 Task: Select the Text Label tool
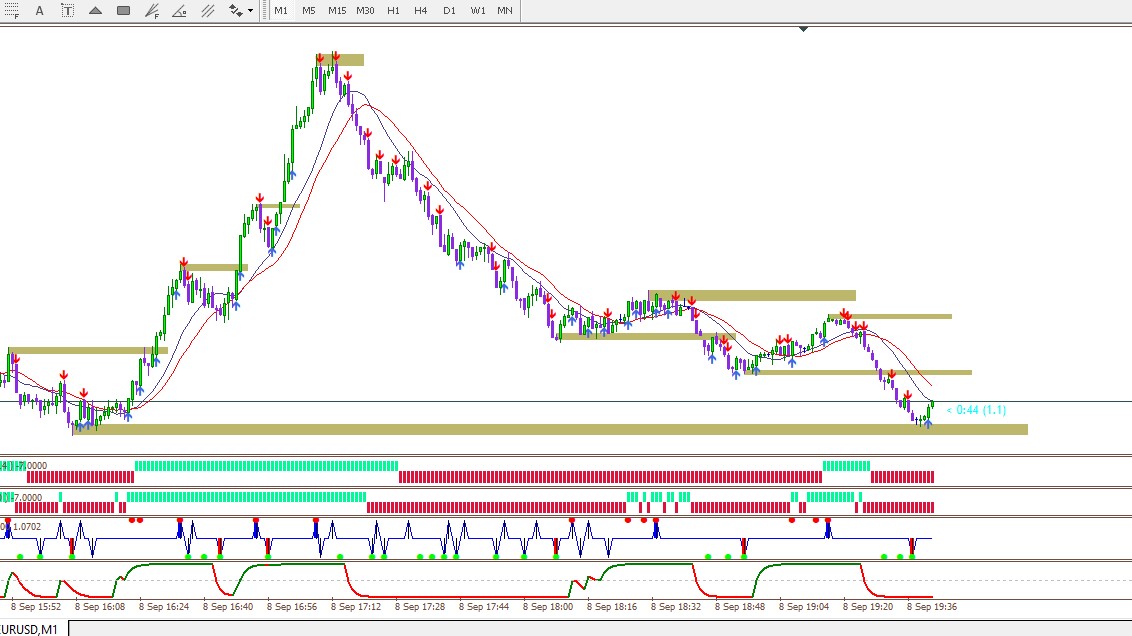coord(67,10)
